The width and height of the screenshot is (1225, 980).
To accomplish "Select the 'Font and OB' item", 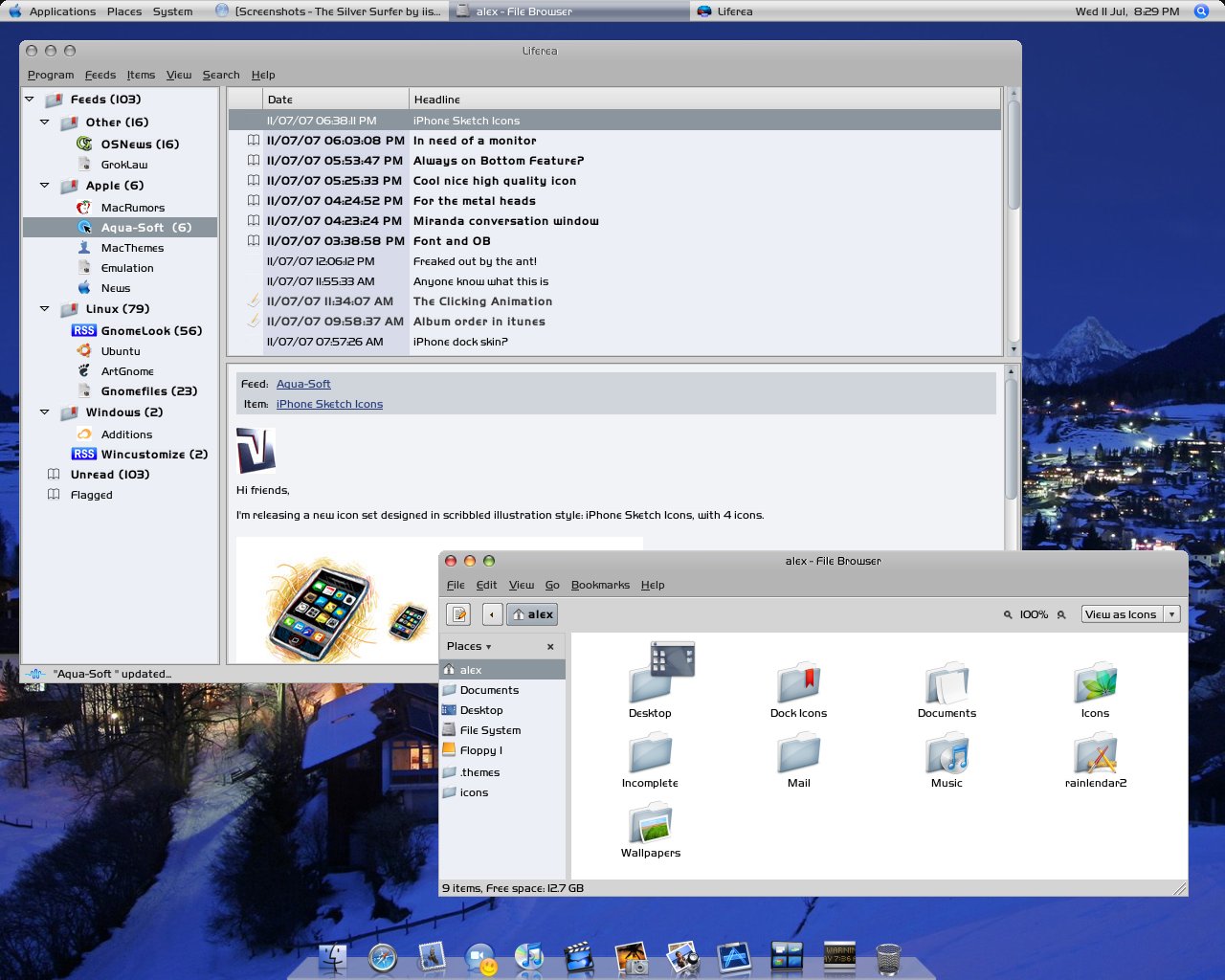I will click(x=452, y=241).
